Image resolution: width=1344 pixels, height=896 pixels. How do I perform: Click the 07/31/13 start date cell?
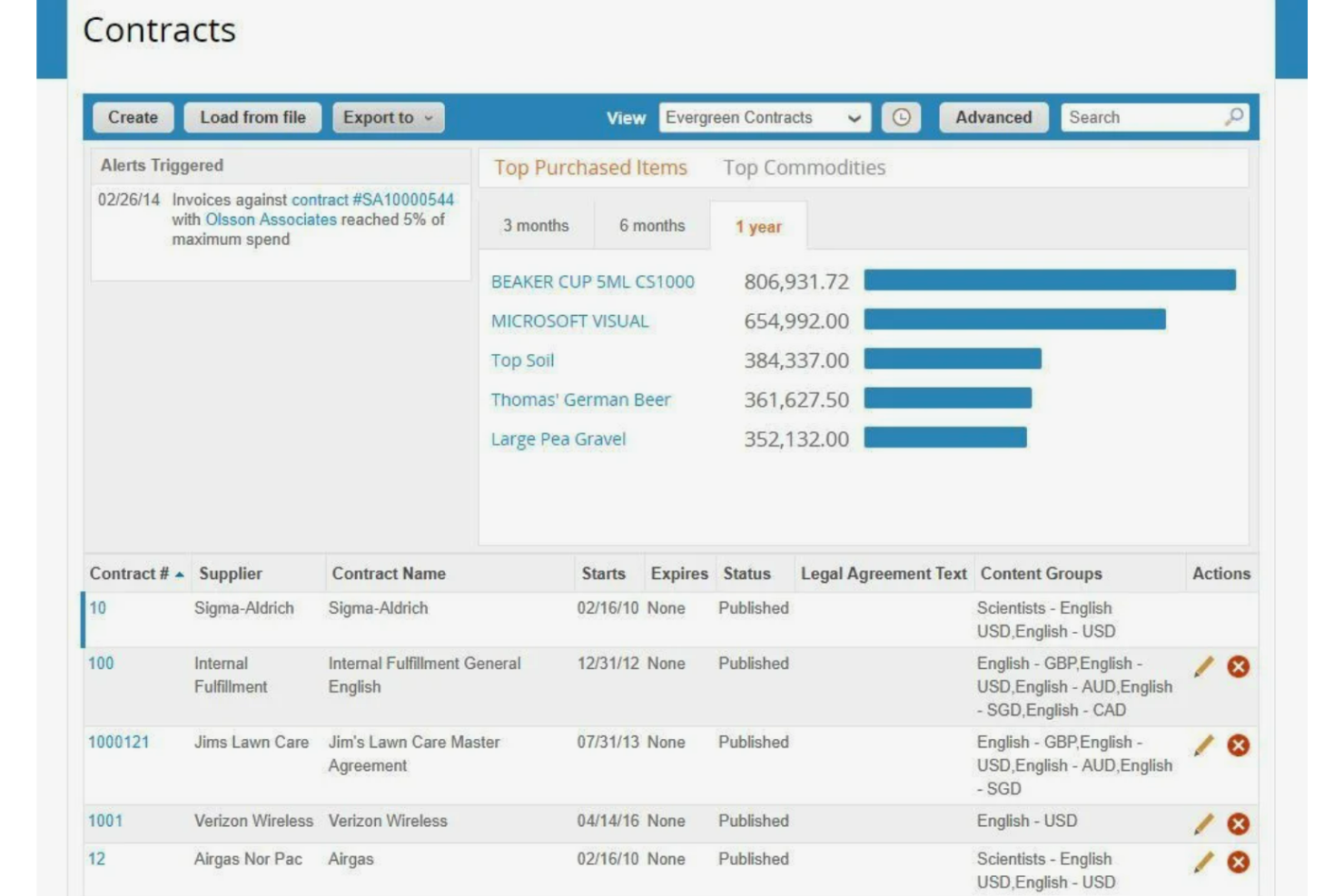tap(608, 743)
